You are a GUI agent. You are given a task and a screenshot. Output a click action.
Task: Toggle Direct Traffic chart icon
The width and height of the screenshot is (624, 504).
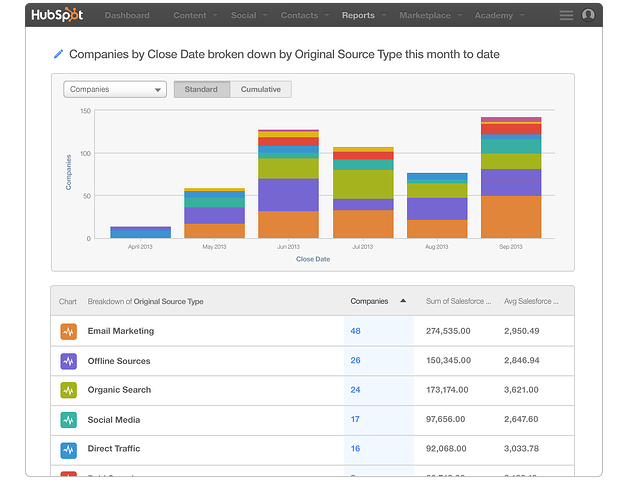tap(68, 450)
